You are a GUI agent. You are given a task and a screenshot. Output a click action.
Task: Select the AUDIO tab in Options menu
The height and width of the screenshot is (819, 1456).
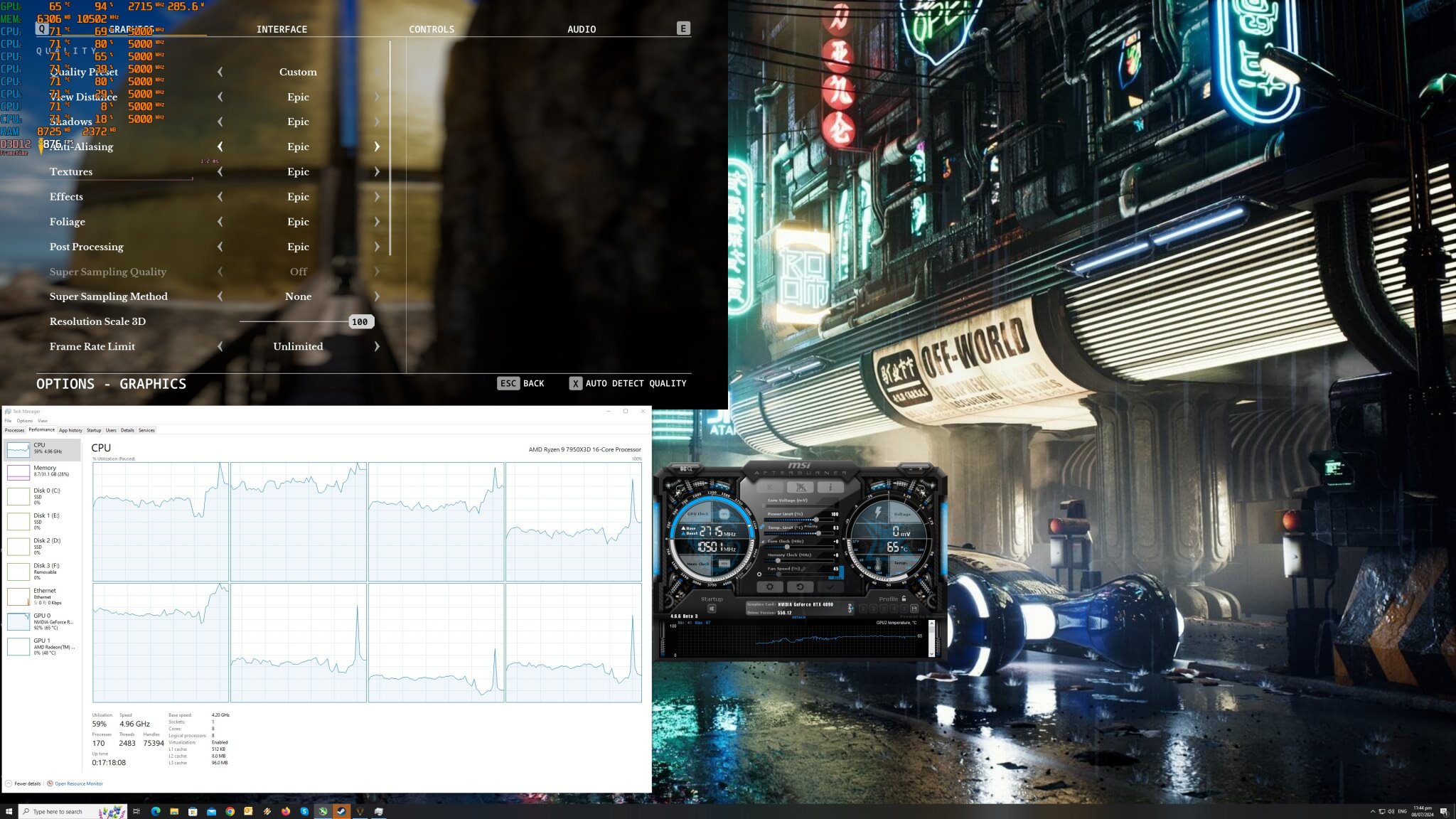(x=581, y=29)
